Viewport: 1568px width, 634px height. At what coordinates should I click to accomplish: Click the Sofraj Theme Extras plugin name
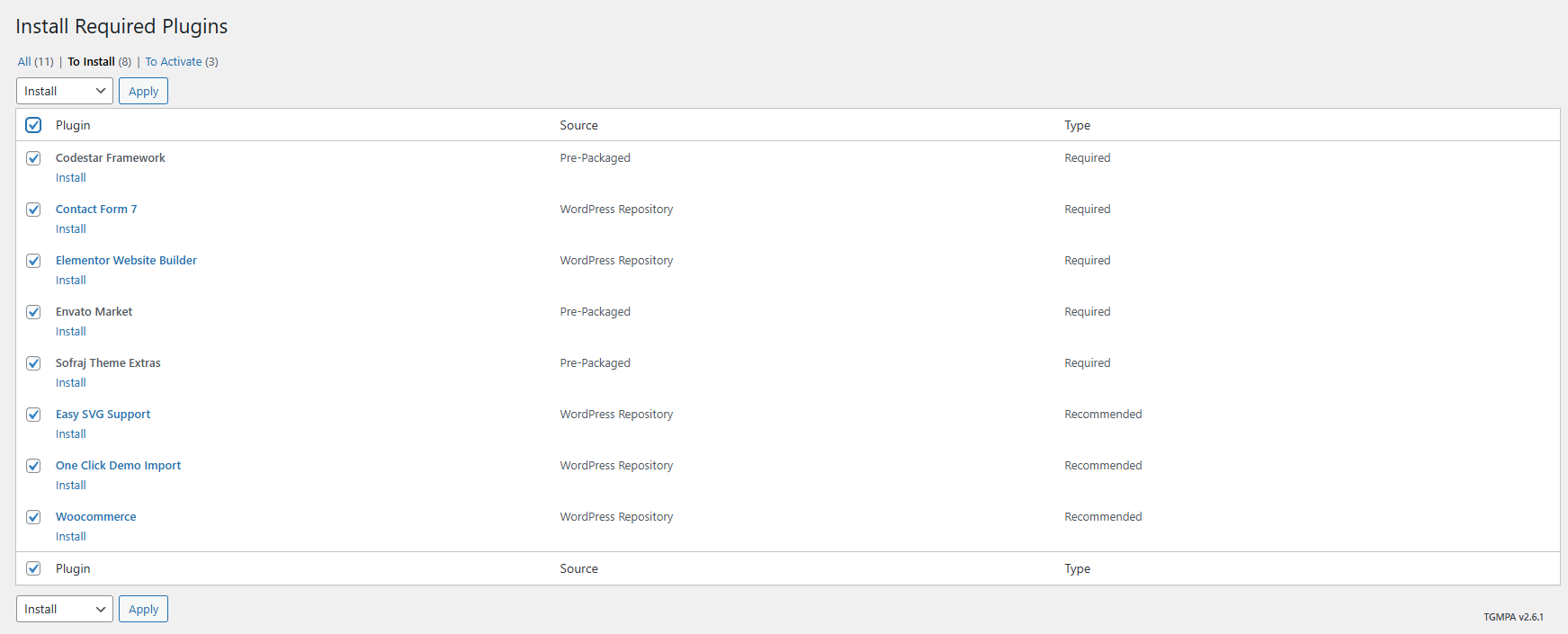coord(108,363)
